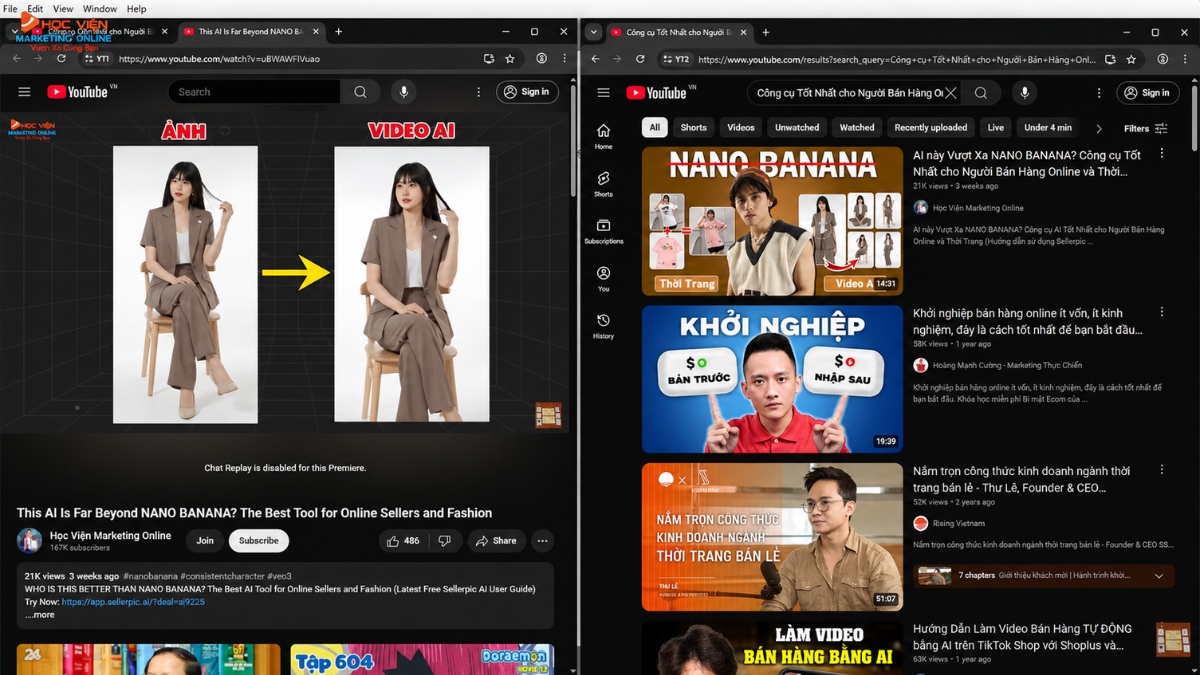The height and width of the screenshot is (675, 1200).
Task: Click the Search field in left YouTube window
Action: click(254, 92)
